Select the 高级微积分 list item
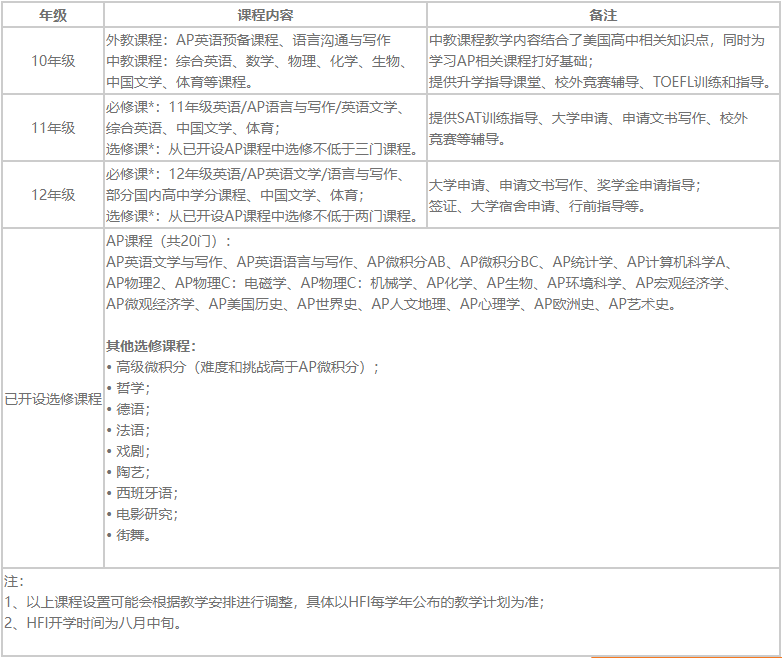Screen dimensions: 782x658 coord(247,367)
